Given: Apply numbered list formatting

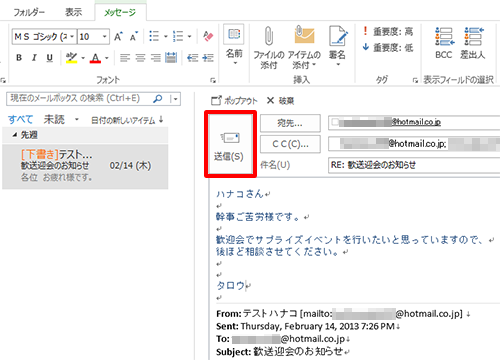Looking at the screenshot, I should [x=178, y=36].
